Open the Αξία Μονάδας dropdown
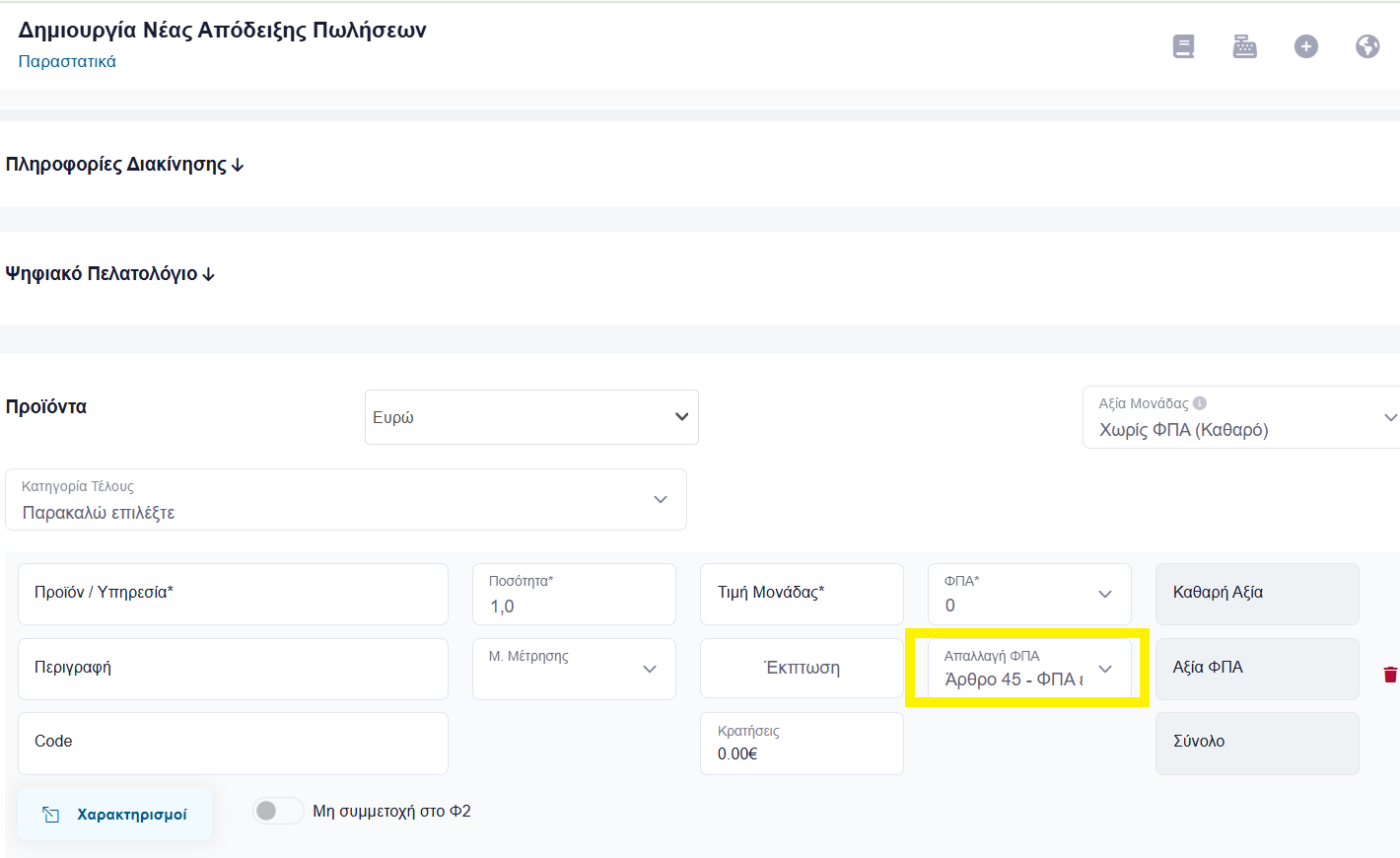 [1241, 417]
